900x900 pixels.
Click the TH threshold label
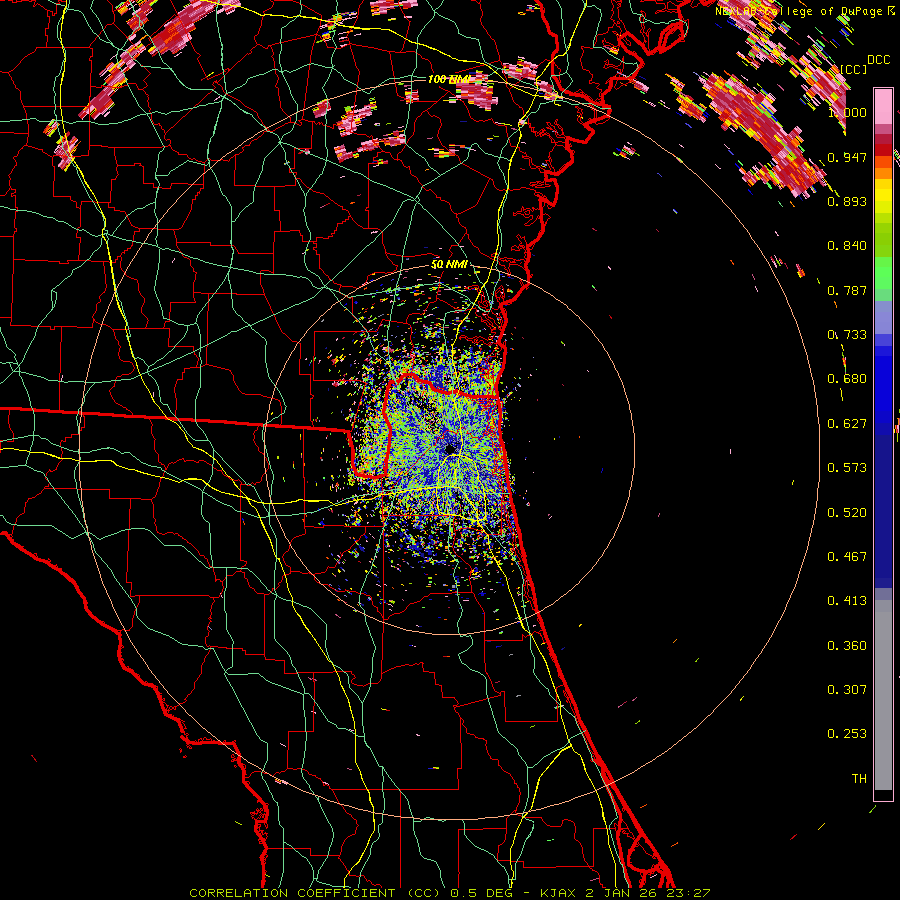859,779
